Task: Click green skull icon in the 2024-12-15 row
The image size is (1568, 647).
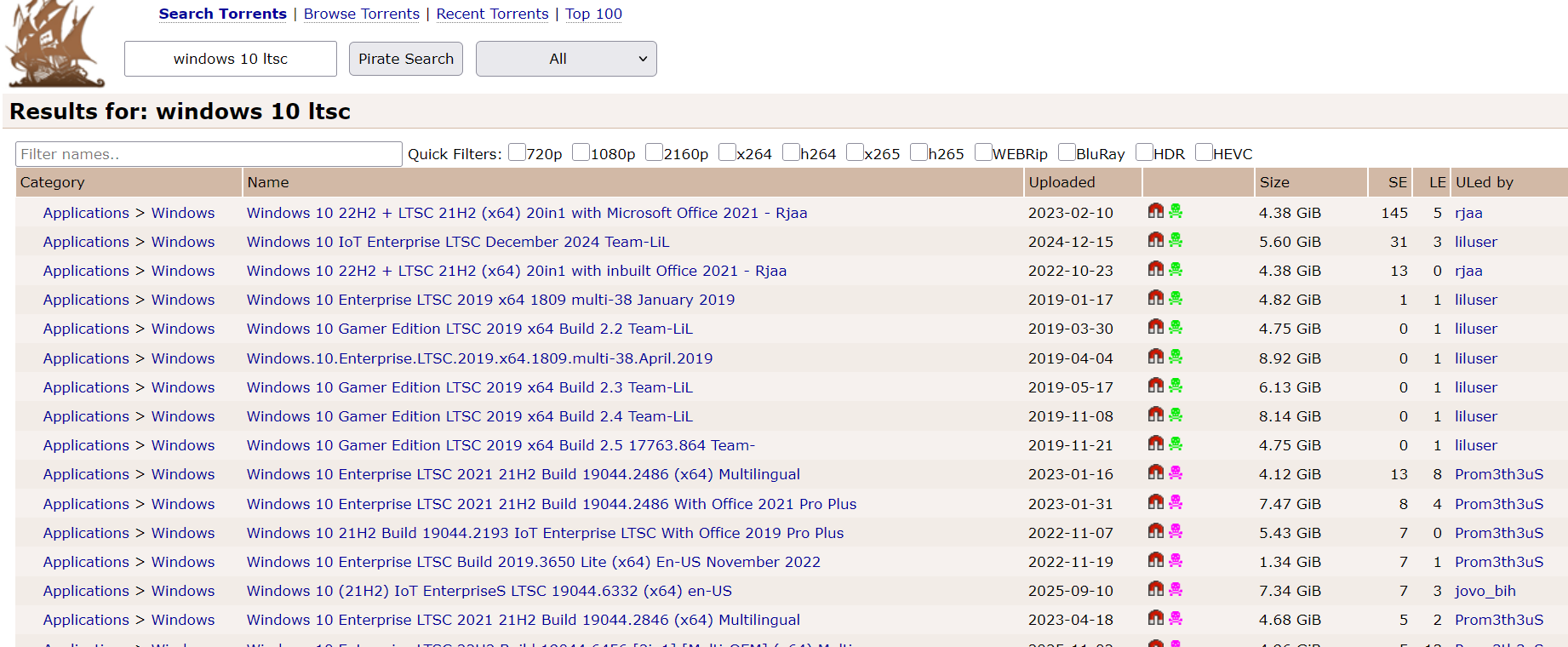Action: (1176, 240)
